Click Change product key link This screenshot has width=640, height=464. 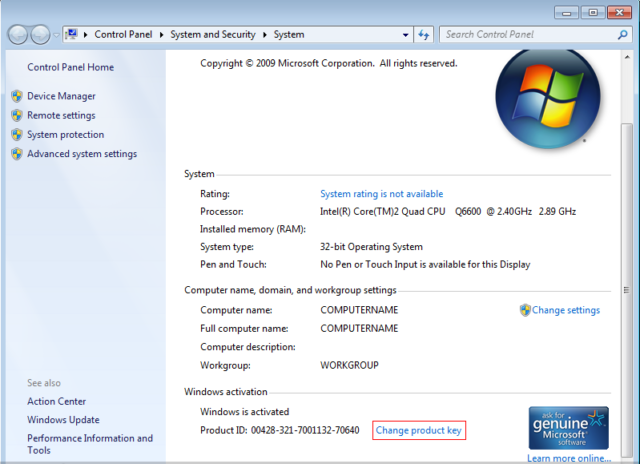pyautogui.click(x=419, y=430)
